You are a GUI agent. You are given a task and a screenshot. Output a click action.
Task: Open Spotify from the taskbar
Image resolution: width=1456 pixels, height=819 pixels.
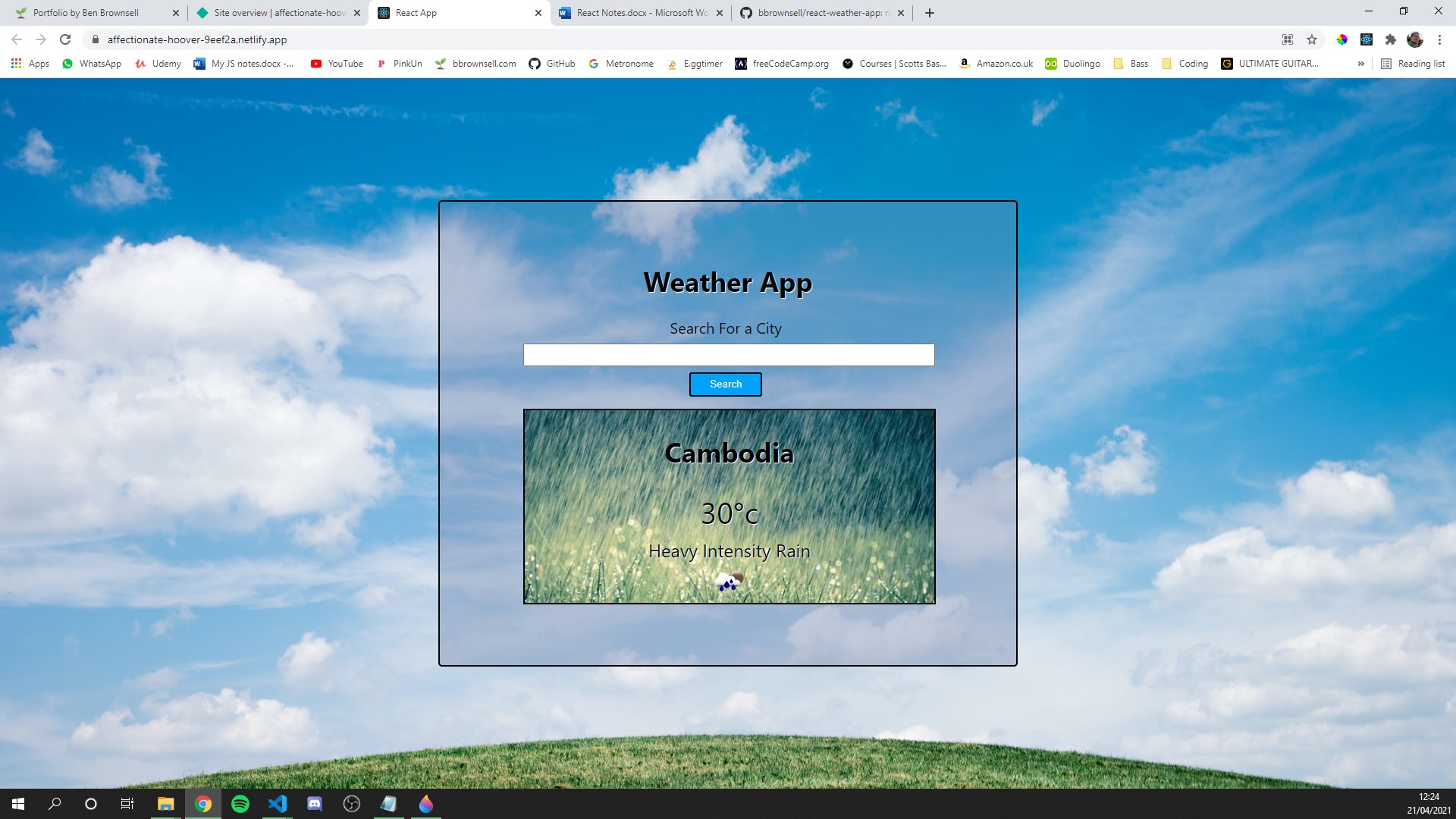[x=240, y=804]
